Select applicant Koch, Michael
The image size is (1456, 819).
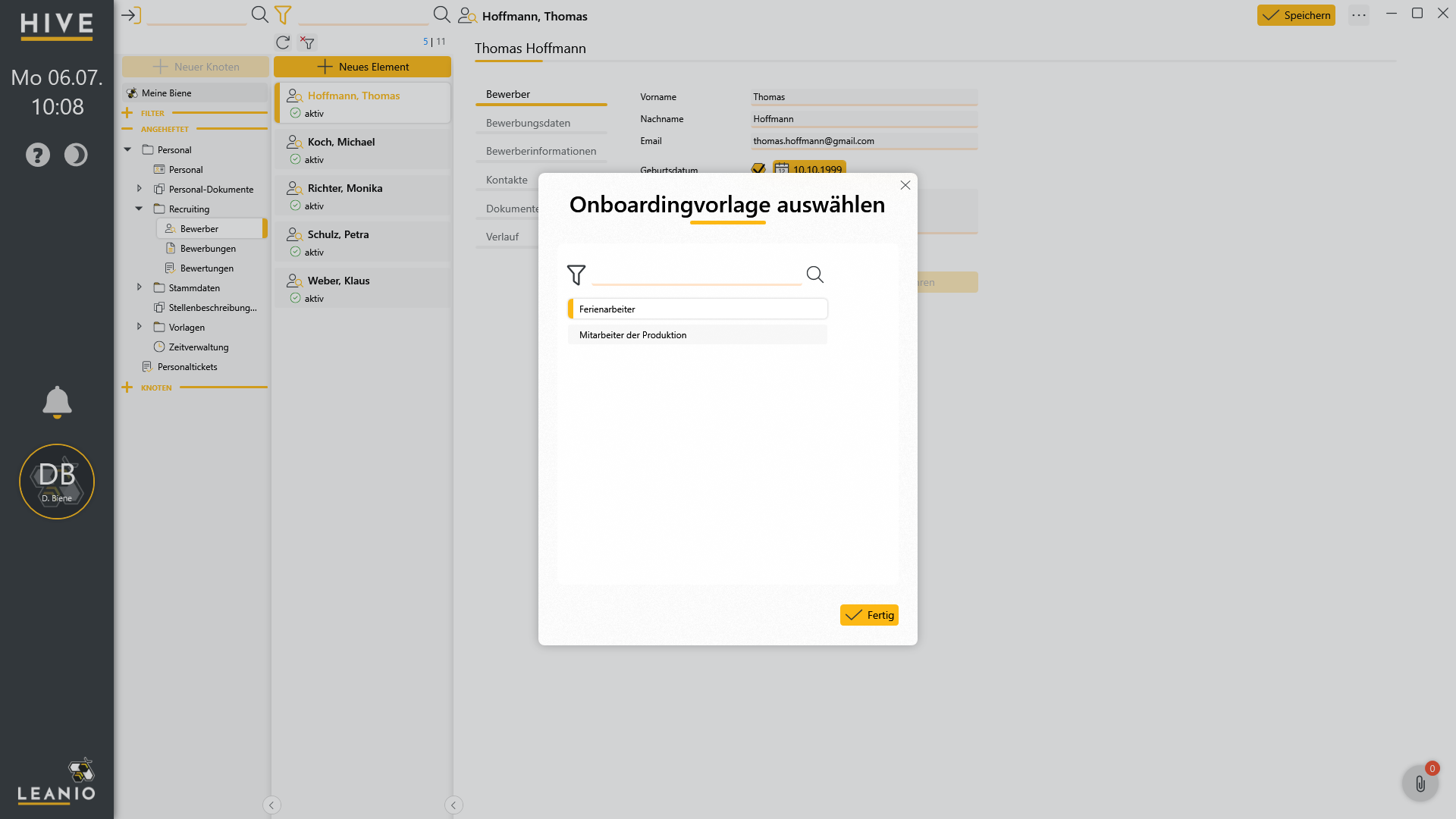[362, 149]
